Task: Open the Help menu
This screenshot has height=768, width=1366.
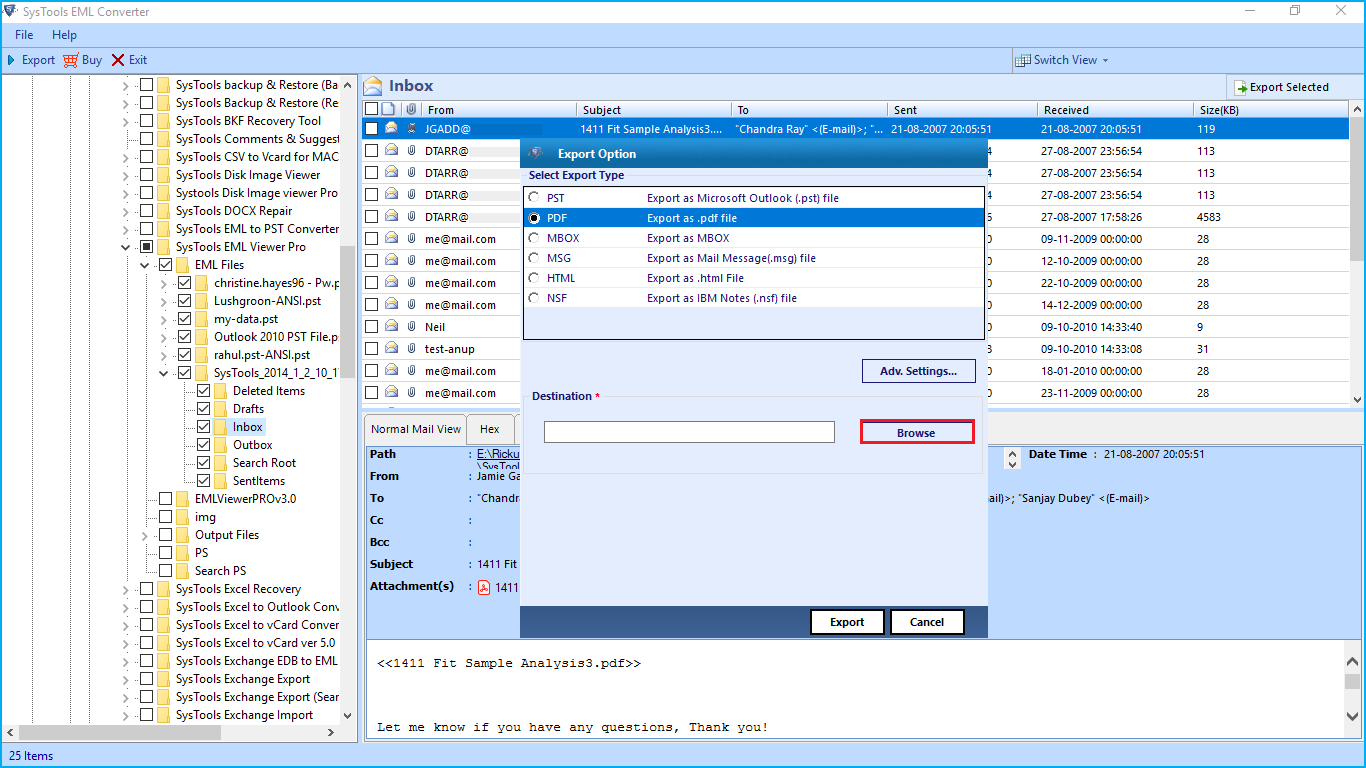Action: (x=64, y=35)
